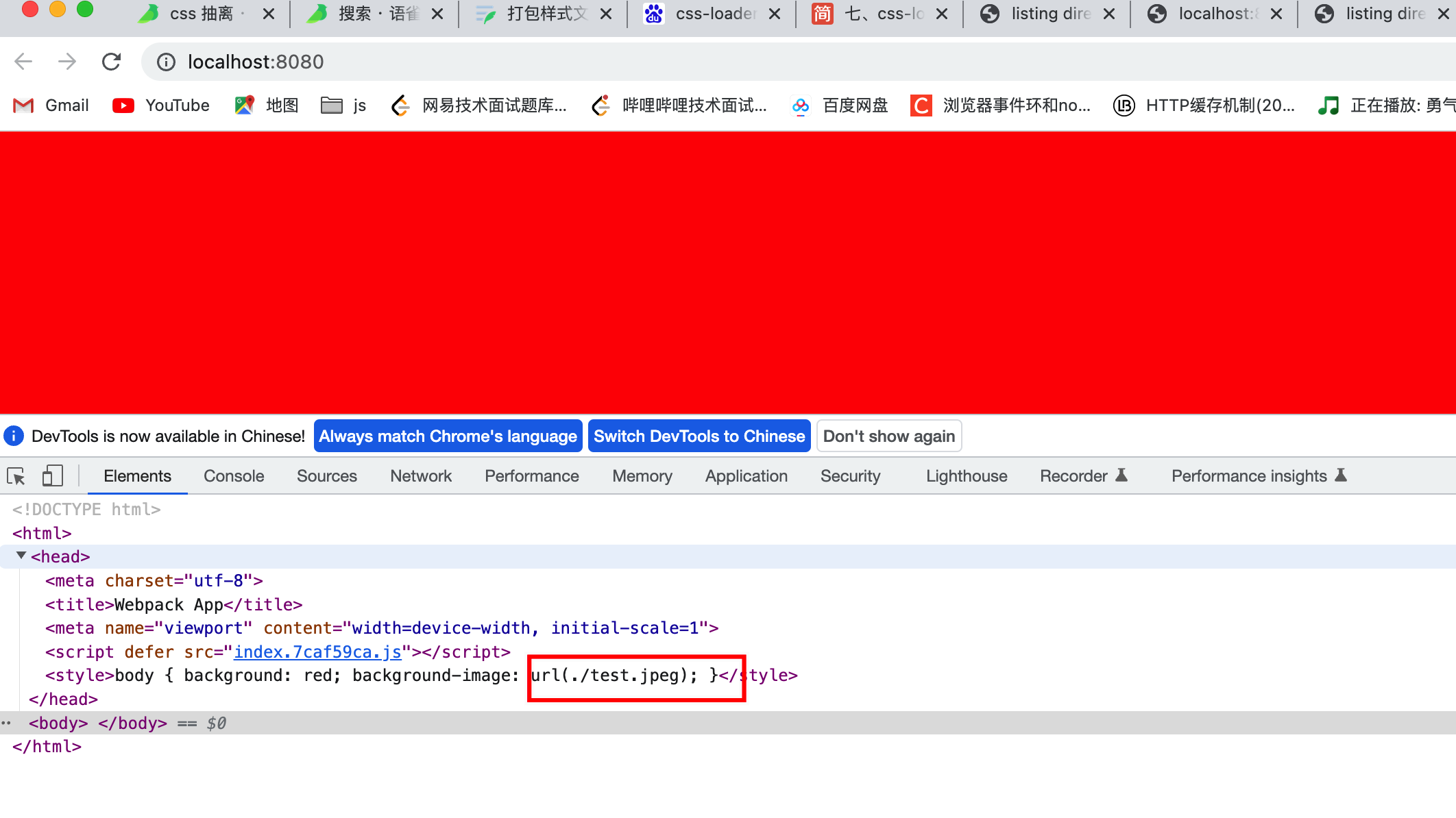Click Always match Chrome's language button
This screenshot has width=1456, height=818.
(448, 436)
